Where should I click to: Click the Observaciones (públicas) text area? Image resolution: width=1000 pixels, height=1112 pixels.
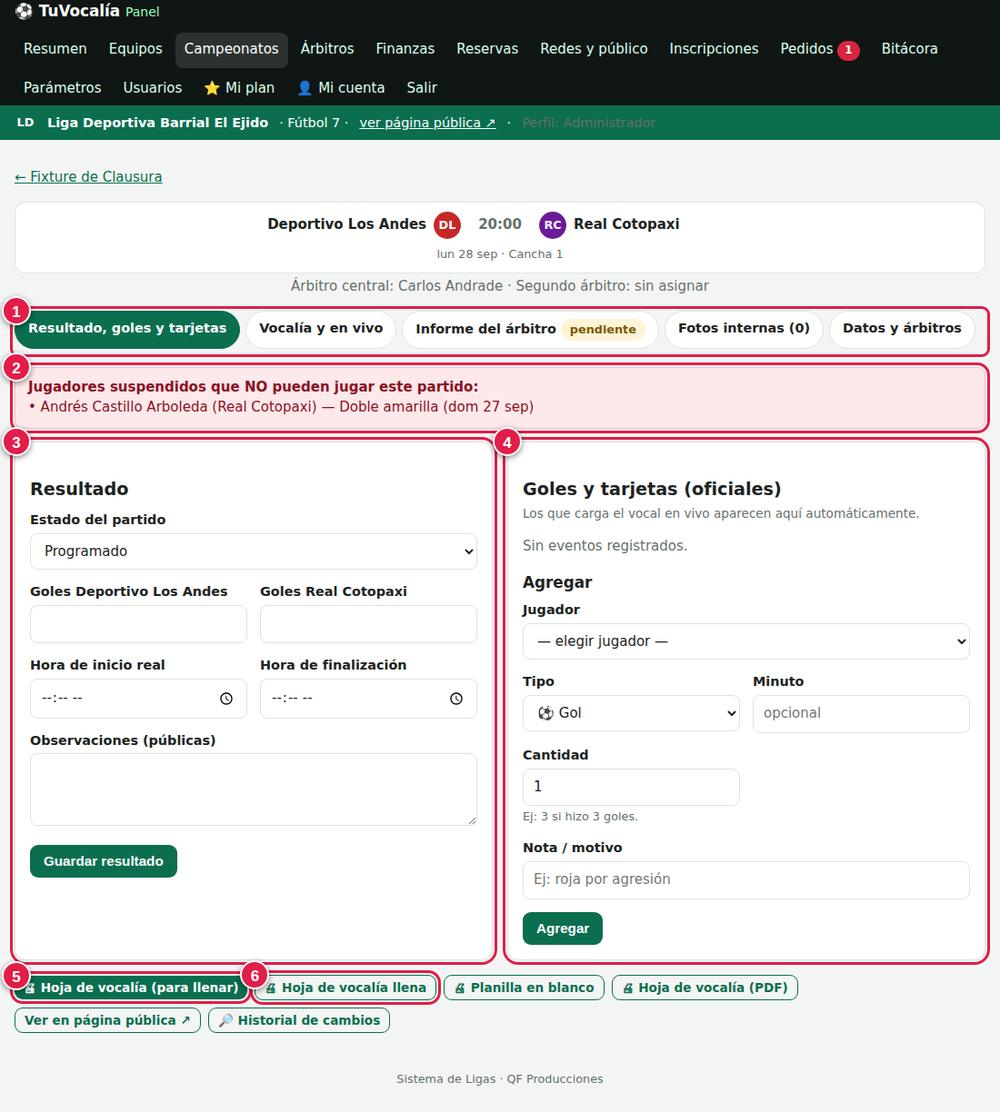pos(253,789)
